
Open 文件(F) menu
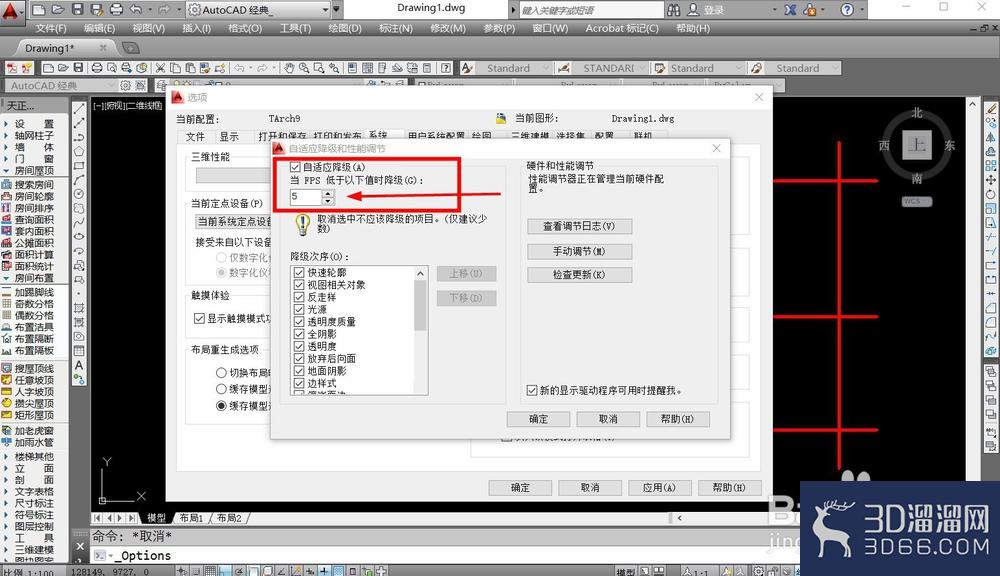[x=50, y=28]
